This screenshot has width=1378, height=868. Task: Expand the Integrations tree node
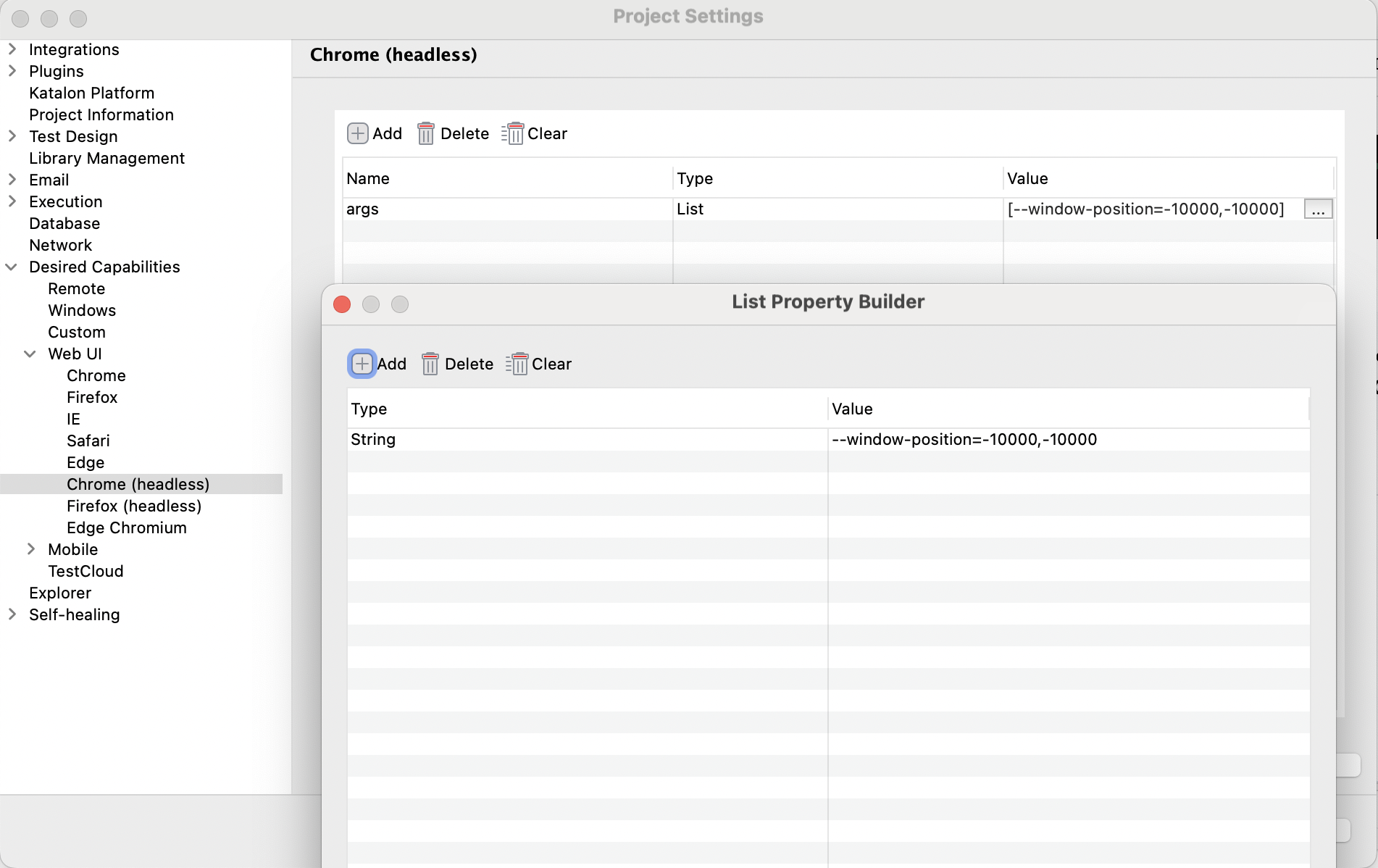[12, 49]
